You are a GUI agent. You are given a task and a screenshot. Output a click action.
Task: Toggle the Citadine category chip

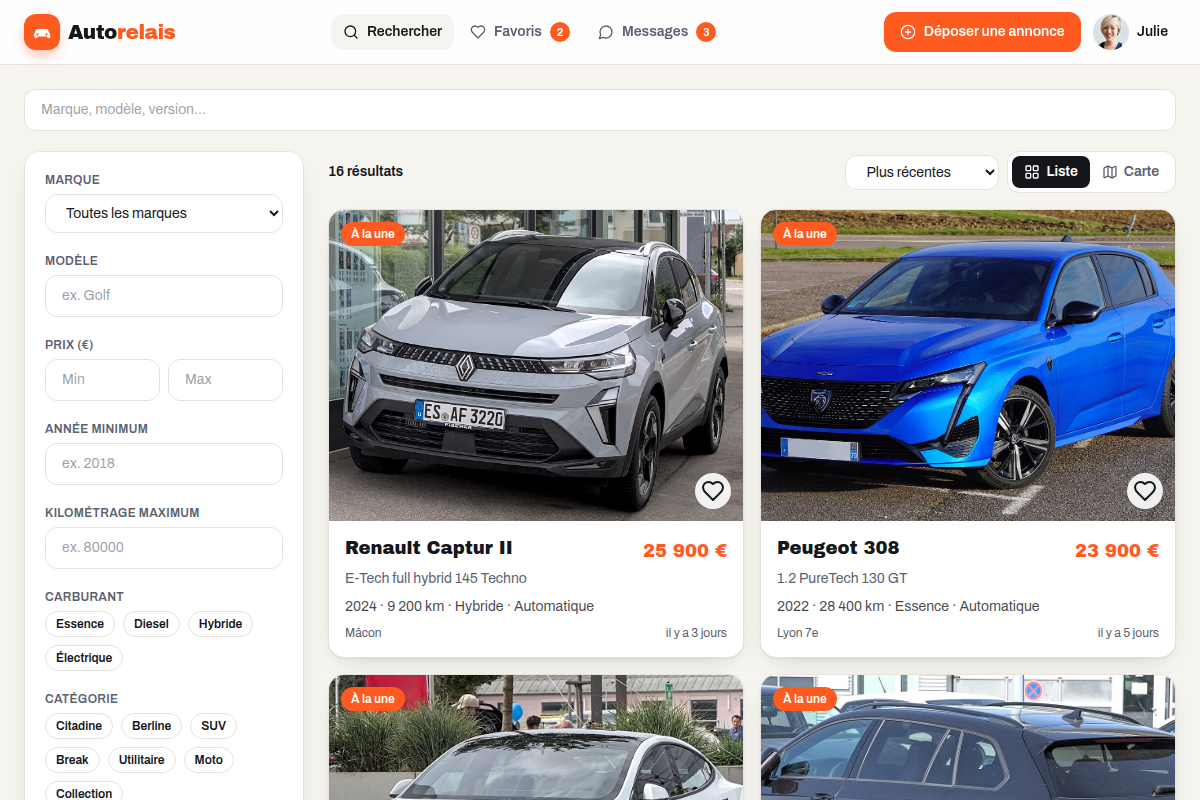pyautogui.click(x=79, y=726)
